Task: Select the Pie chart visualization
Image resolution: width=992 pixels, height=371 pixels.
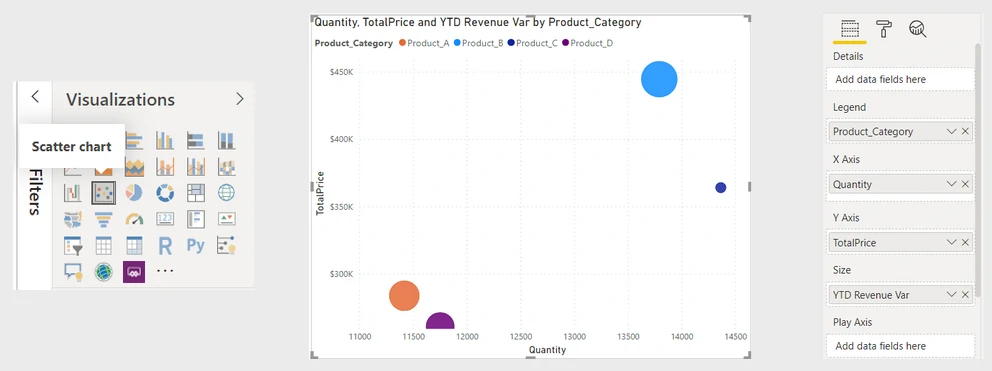Action: coord(133,192)
